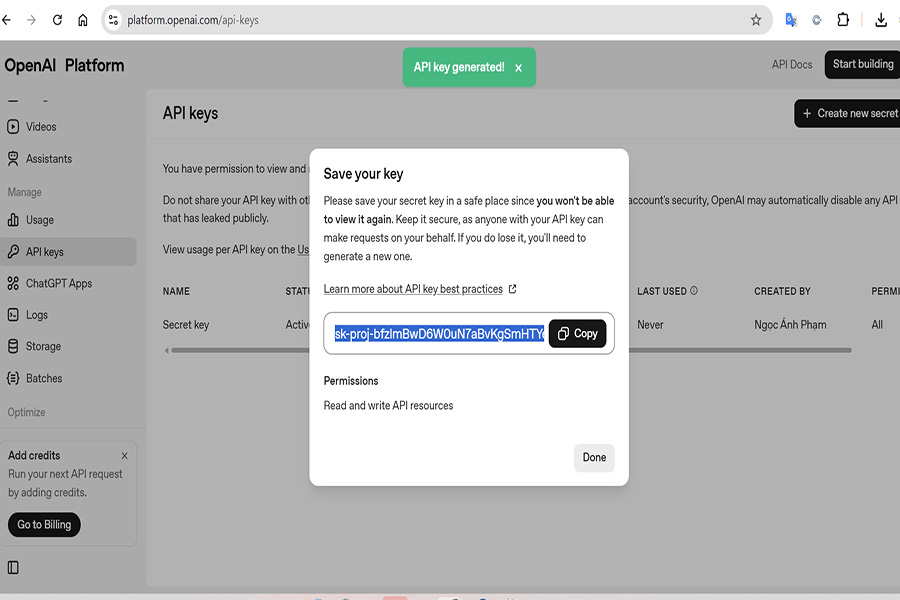
Task: Open Logs in the sidebar
Action: pos(37,315)
